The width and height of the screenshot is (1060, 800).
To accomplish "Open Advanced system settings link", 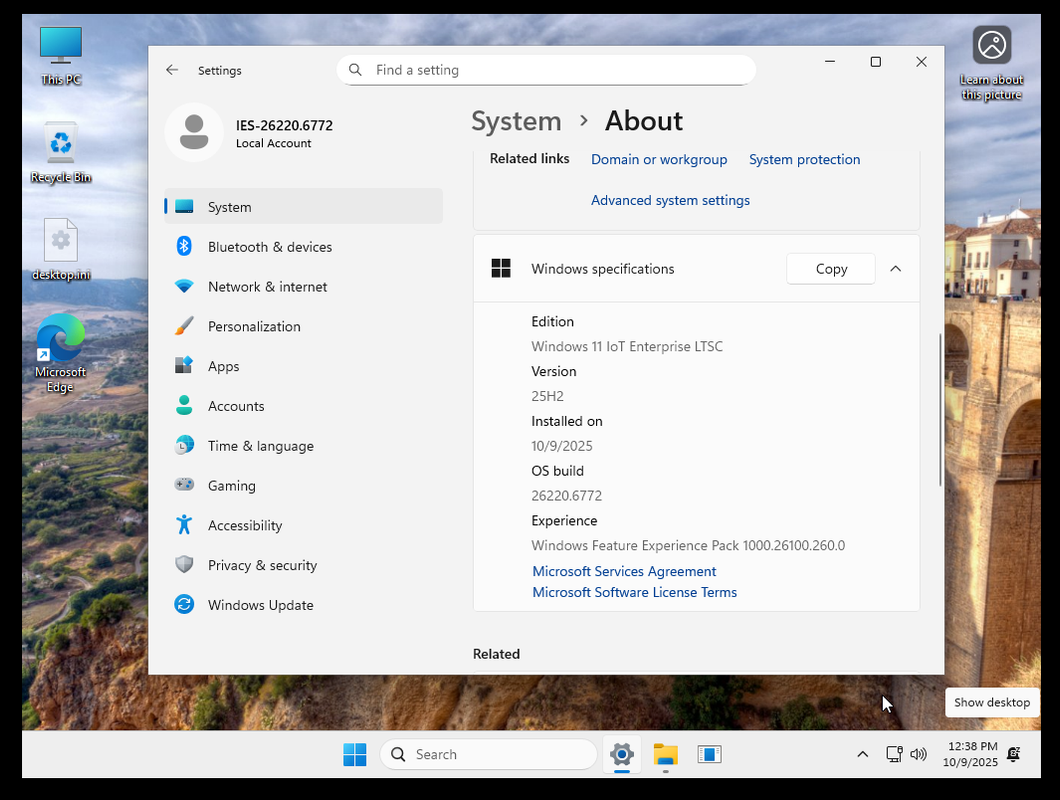I will click(x=670, y=200).
